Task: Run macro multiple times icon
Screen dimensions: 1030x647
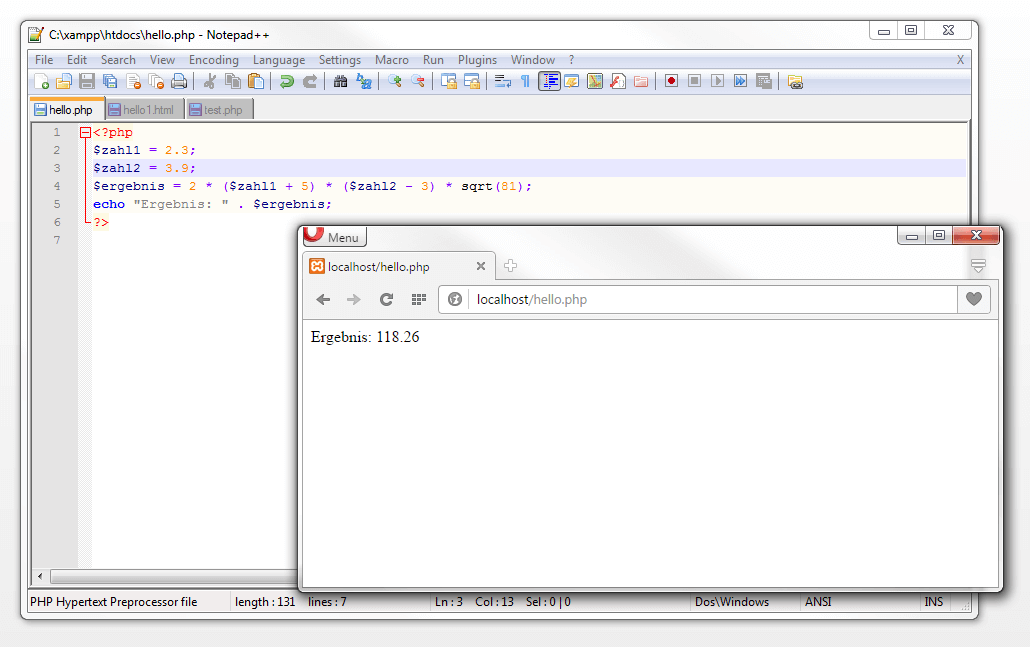Action: (740, 81)
